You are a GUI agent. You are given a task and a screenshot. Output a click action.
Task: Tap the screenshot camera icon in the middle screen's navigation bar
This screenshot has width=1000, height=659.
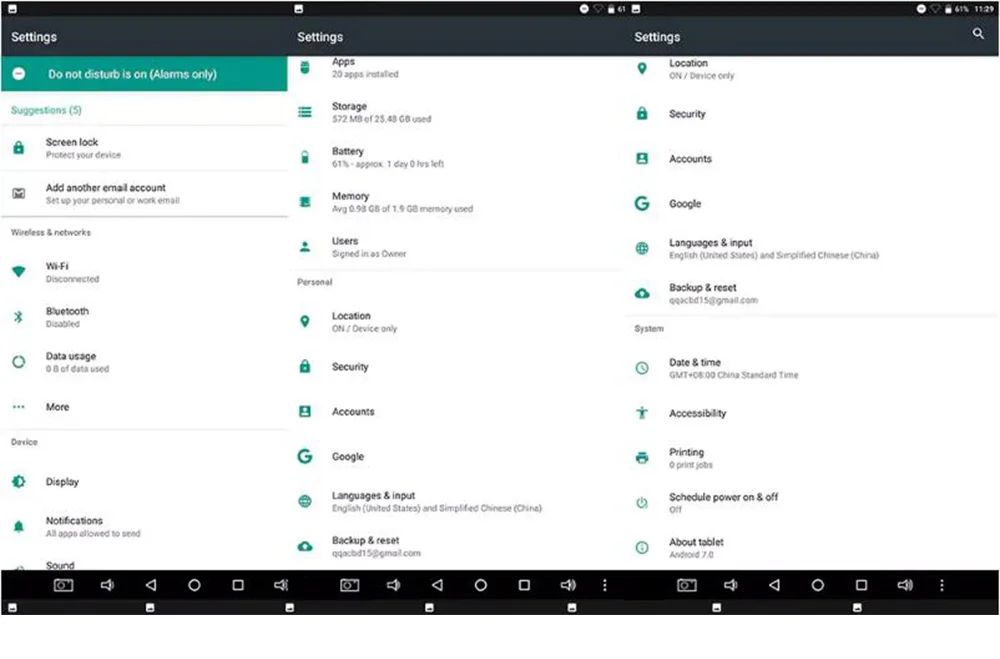coord(349,585)
